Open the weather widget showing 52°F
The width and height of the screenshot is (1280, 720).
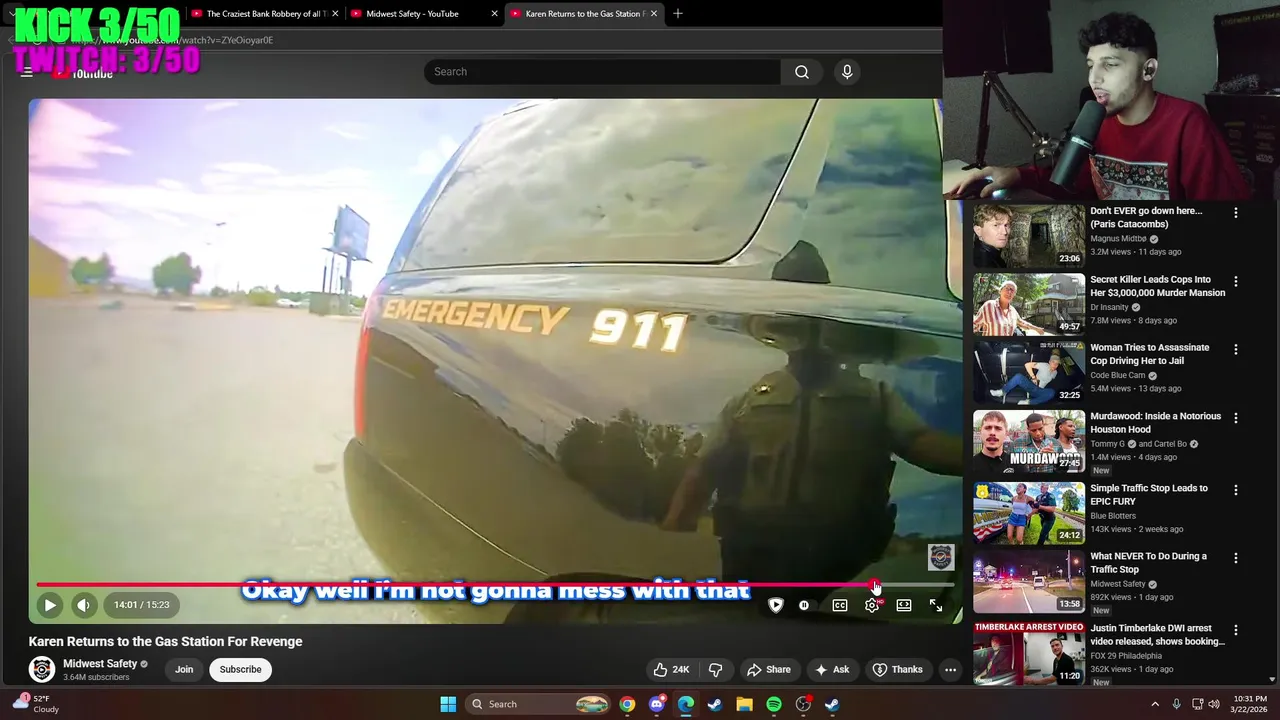[x=35, y=704]
